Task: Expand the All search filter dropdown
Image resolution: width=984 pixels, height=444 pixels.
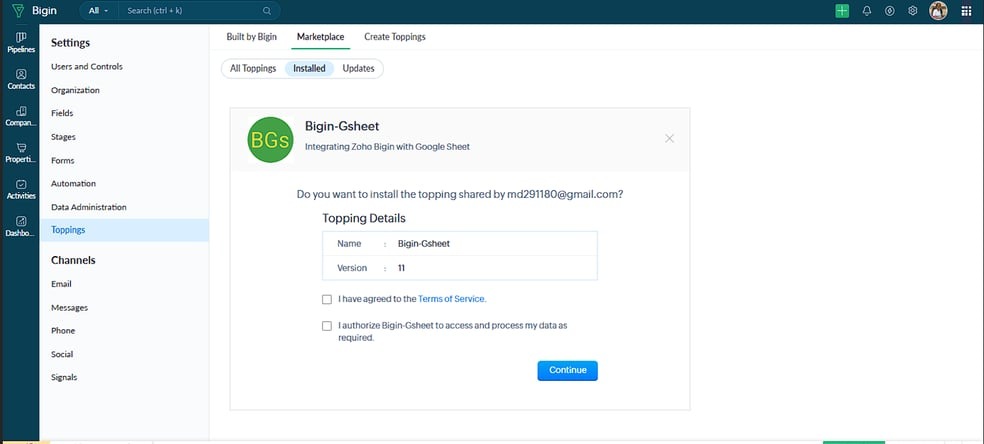Action: 99,11
